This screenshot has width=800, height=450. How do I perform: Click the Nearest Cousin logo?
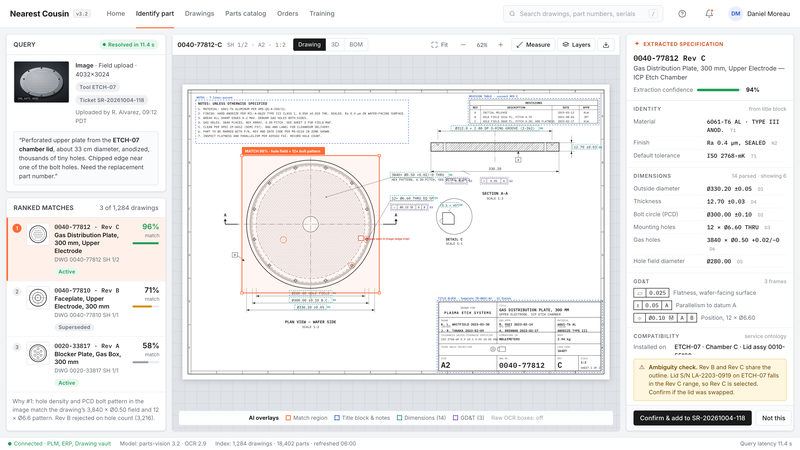tap(39, 14)
